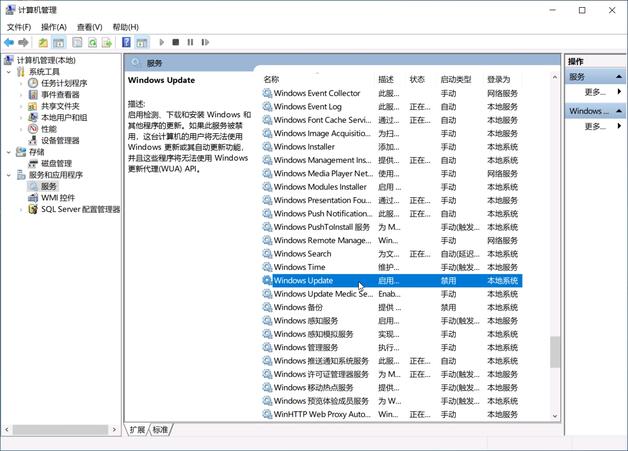Switch to the 标准 tab

click(x=160, y=430)
